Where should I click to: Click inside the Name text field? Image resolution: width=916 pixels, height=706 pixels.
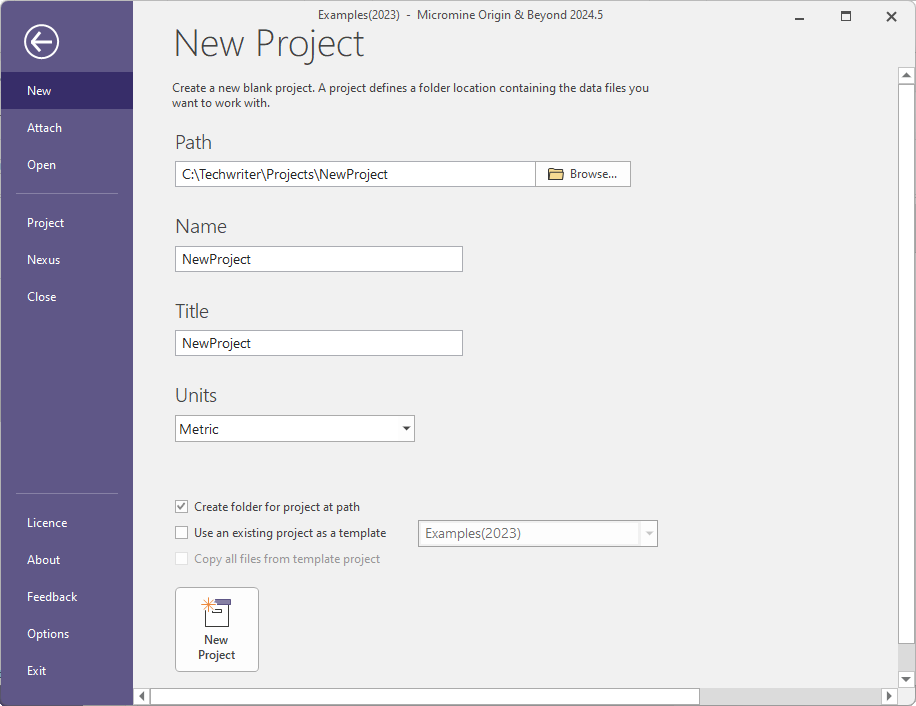(318, 258)
